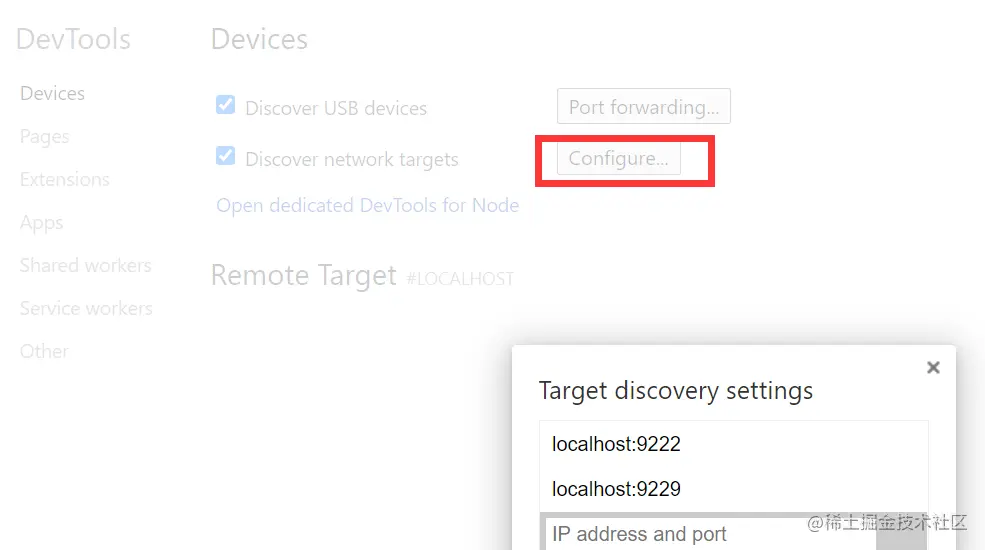985x550 pixels.
Task: Close the Target discovery settings dialog
Action: coord(933,368)
